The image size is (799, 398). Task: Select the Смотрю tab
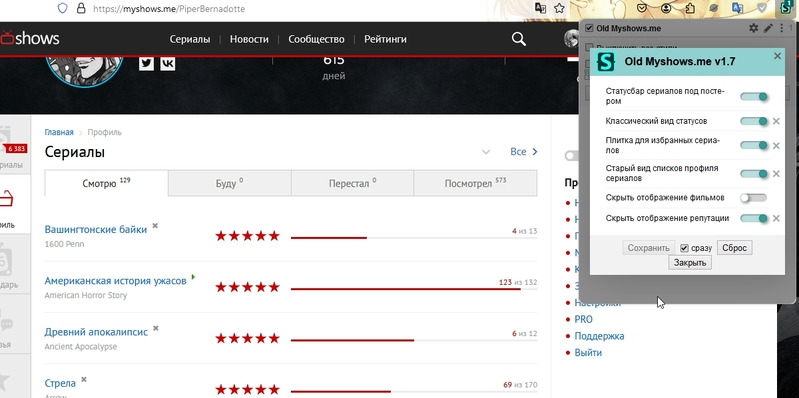(x=106, y=183)
